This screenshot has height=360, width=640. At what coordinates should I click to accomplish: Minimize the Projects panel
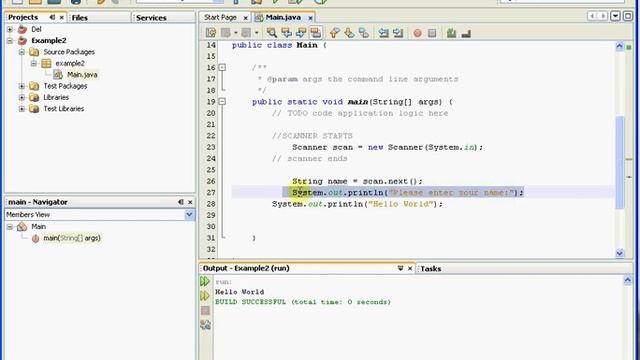pyautogui.click(x=52, y=17)
